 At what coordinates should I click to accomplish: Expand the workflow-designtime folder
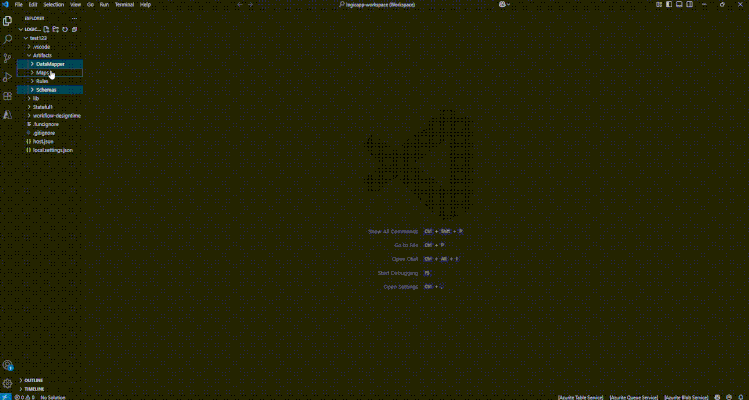(50, 116)
